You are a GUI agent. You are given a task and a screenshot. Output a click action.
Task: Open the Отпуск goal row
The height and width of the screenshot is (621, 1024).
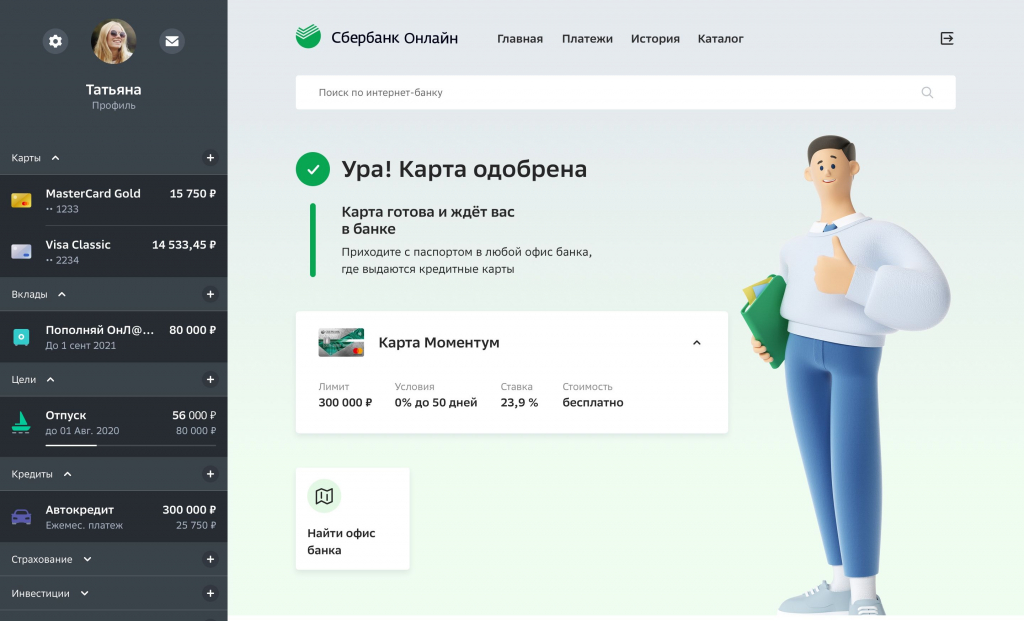tap(114, 426)
